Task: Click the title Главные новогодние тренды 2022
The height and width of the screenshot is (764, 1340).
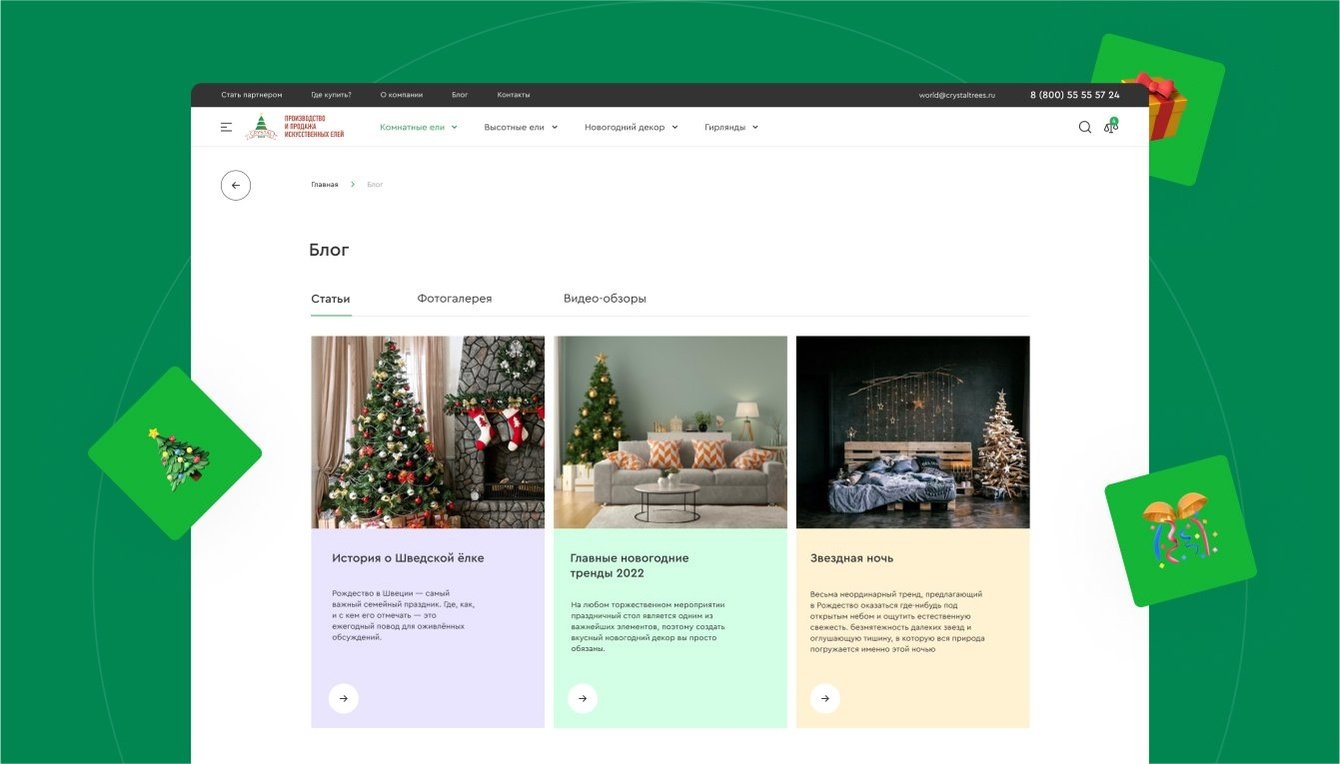Action: (629, 566)
